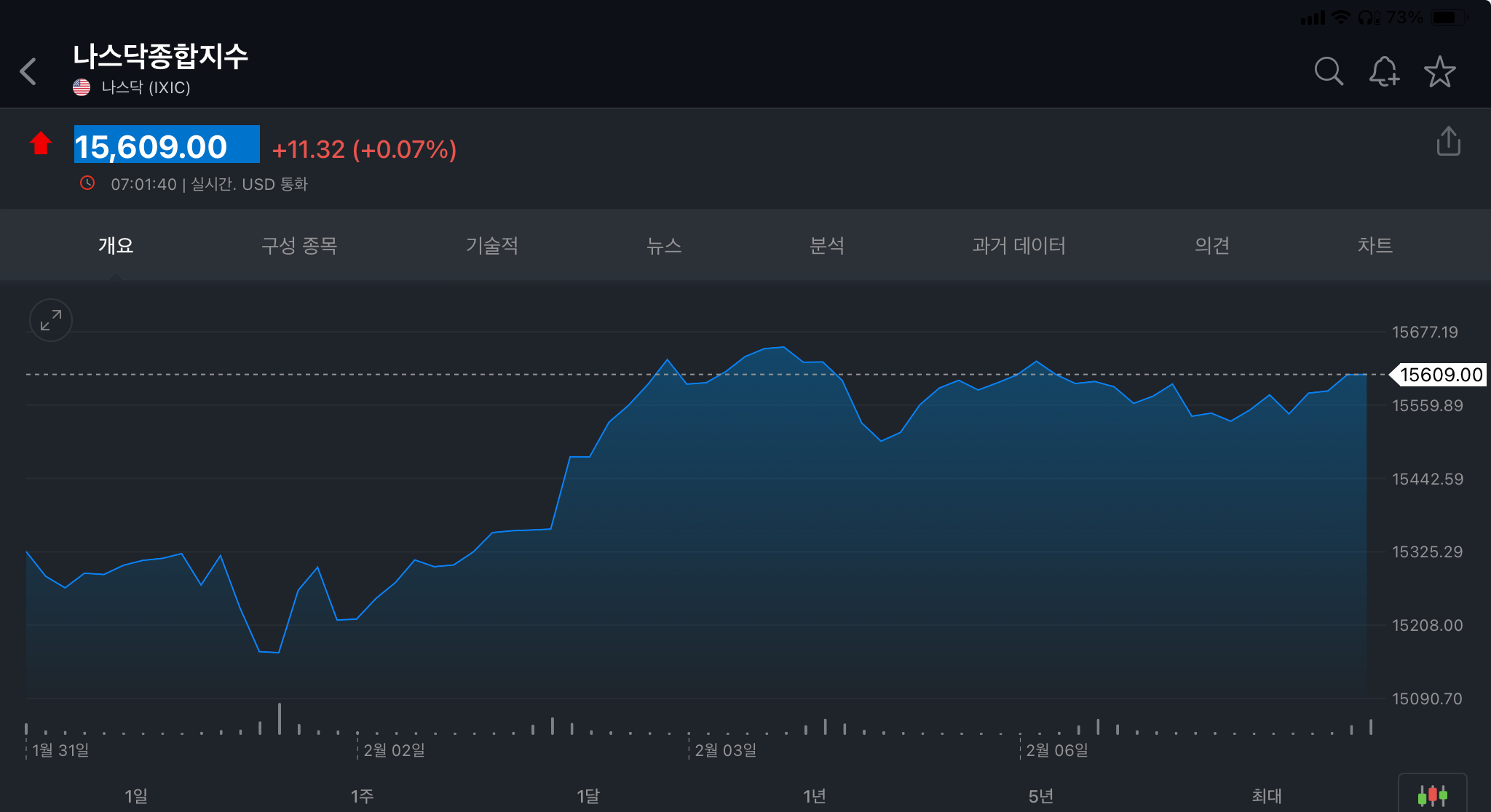
Task: Tap the 15325.29 axis label
Action: [x=1427, y=552]
